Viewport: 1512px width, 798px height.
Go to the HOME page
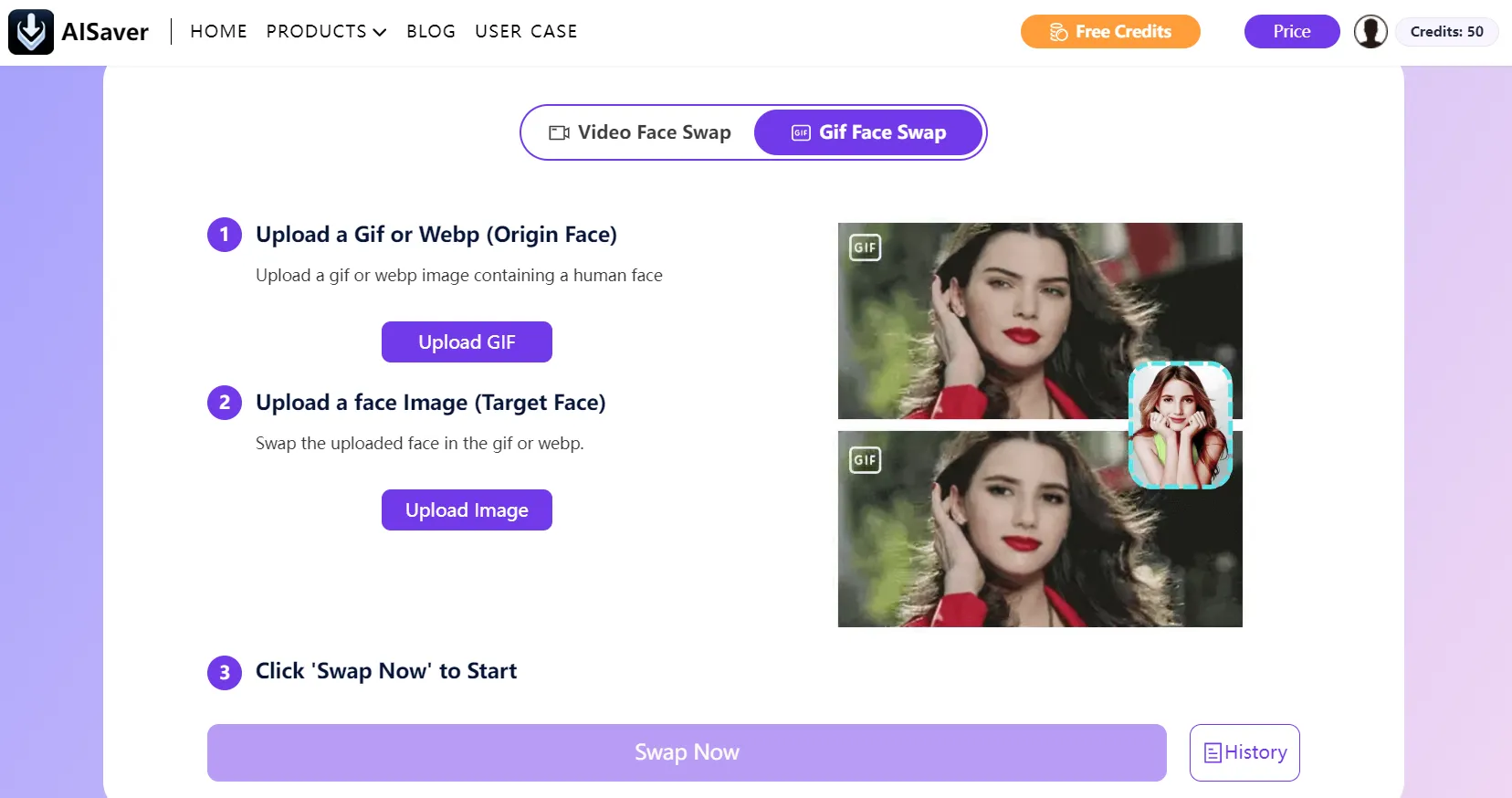[219, 32]
